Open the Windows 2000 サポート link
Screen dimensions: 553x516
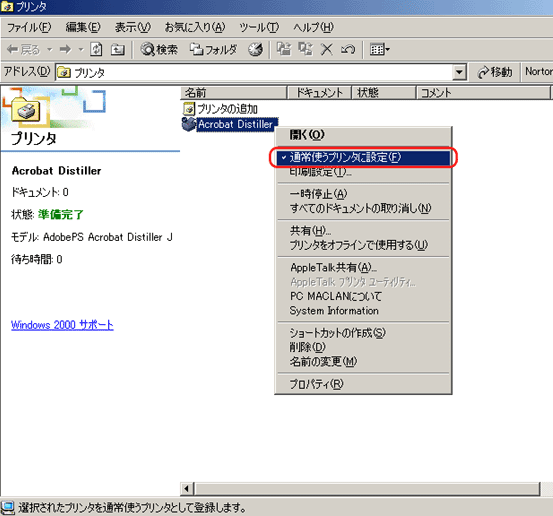tap(62, 325)
